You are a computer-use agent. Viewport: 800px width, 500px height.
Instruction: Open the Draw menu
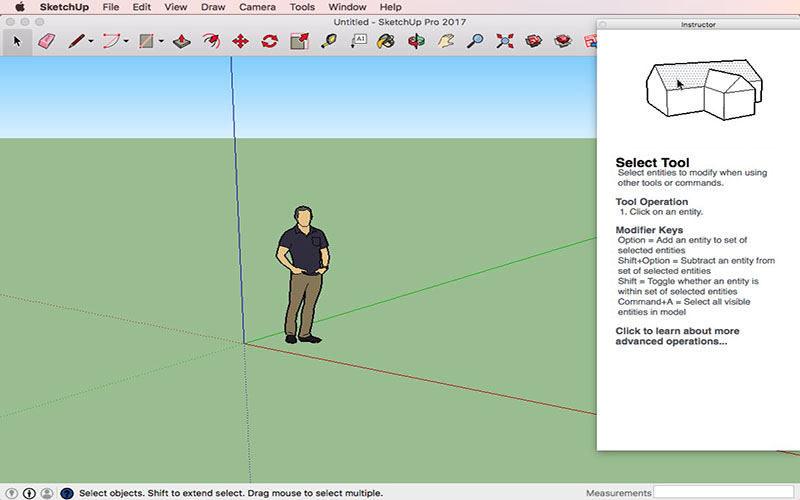[x=213, y=7]
